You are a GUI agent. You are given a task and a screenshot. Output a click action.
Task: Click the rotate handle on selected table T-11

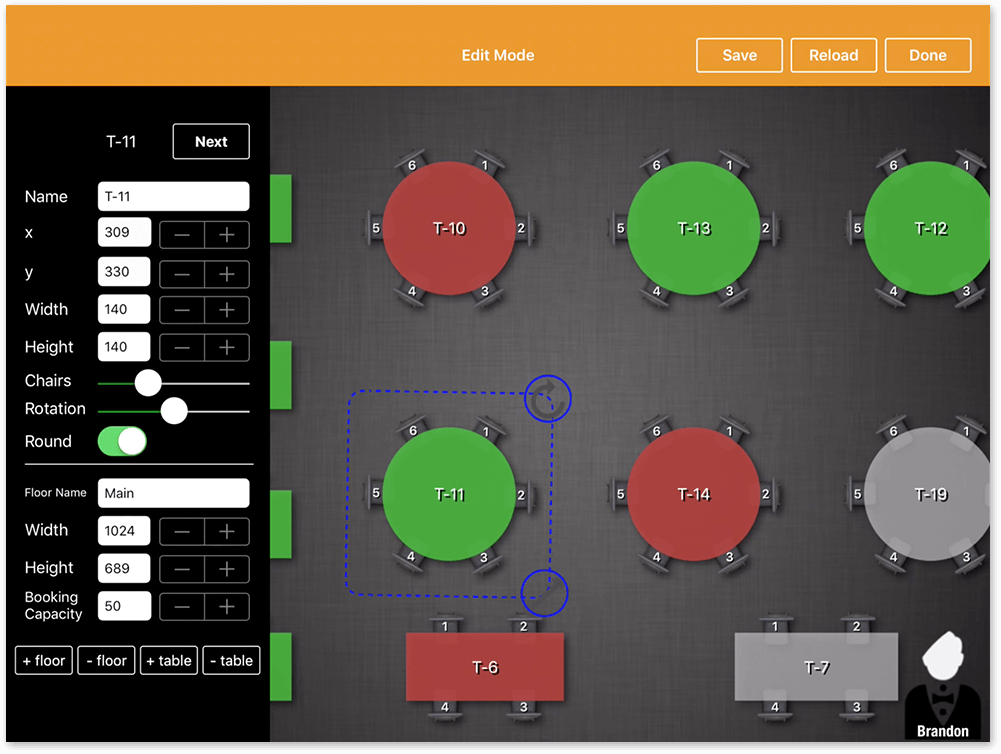pos(547,398)
